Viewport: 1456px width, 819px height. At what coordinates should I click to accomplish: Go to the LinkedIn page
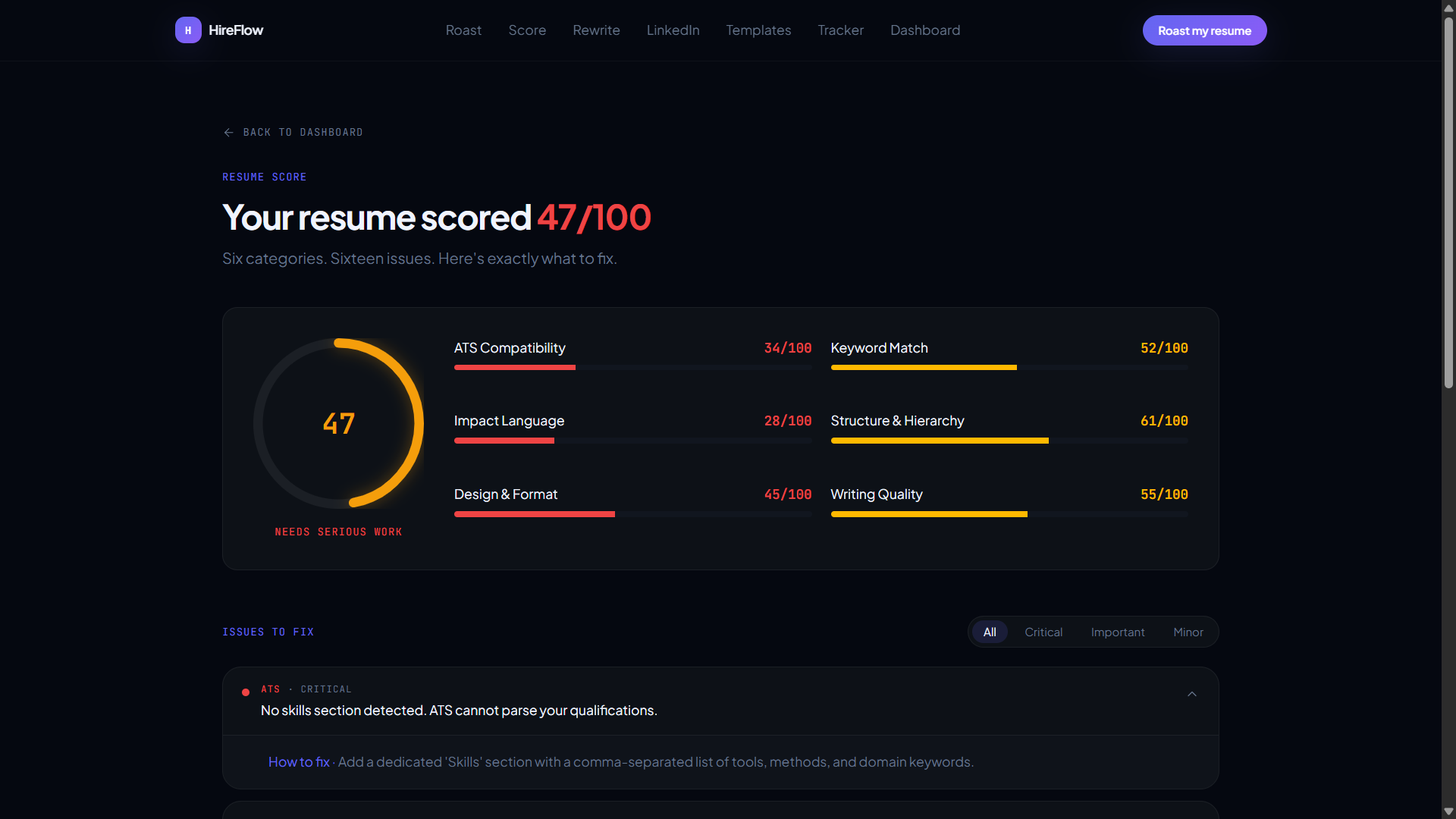(673, 30)
